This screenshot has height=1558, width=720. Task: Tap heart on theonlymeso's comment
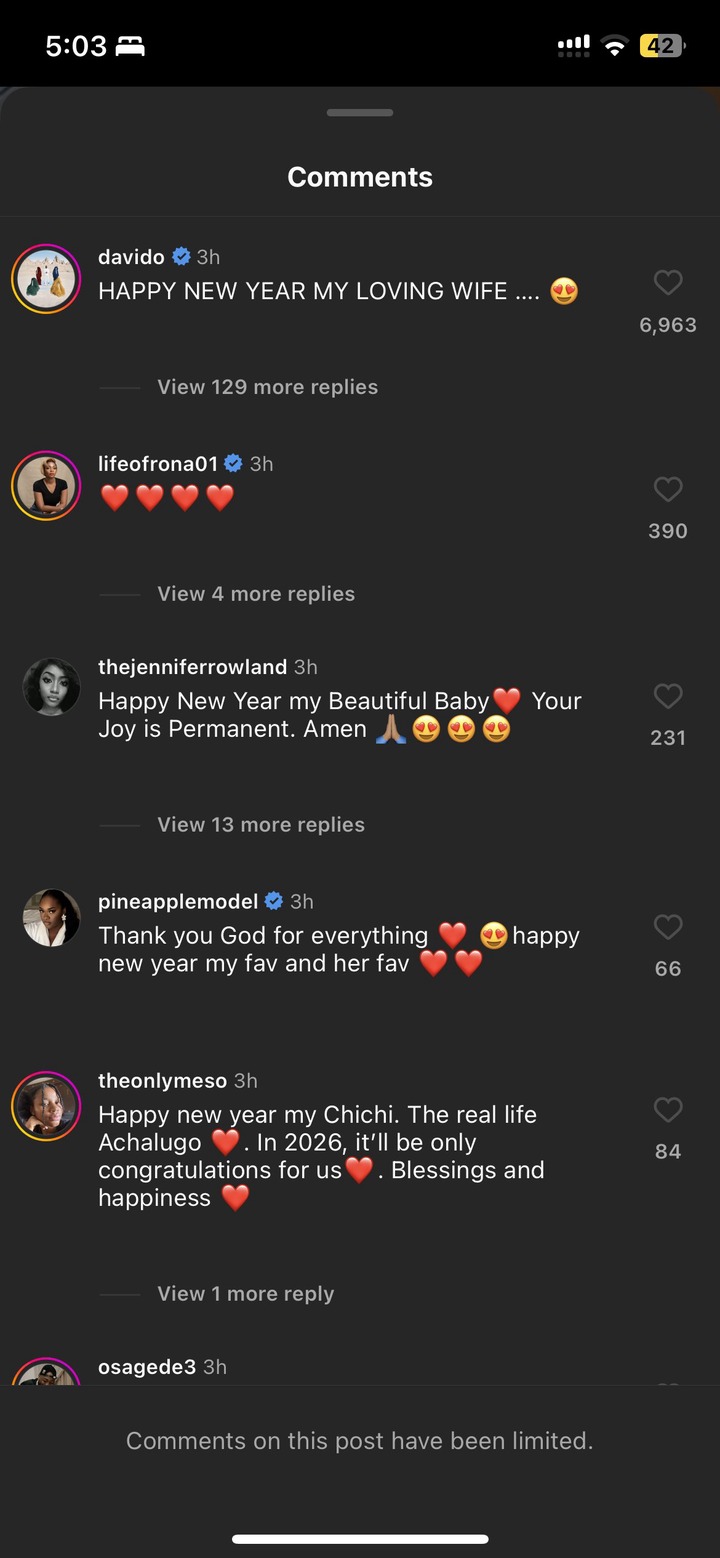coord(668,1110)
